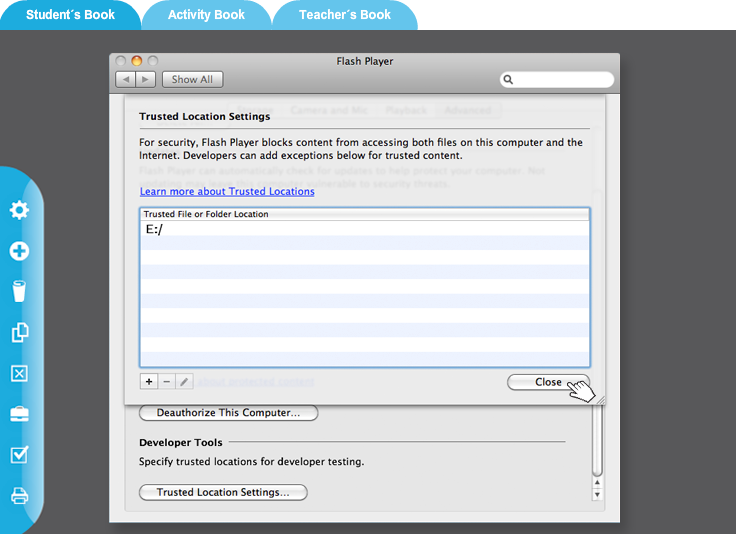The height and width of the screenshot is (534, 736).
Task: Click the Show All button
Action: (192, 79)
